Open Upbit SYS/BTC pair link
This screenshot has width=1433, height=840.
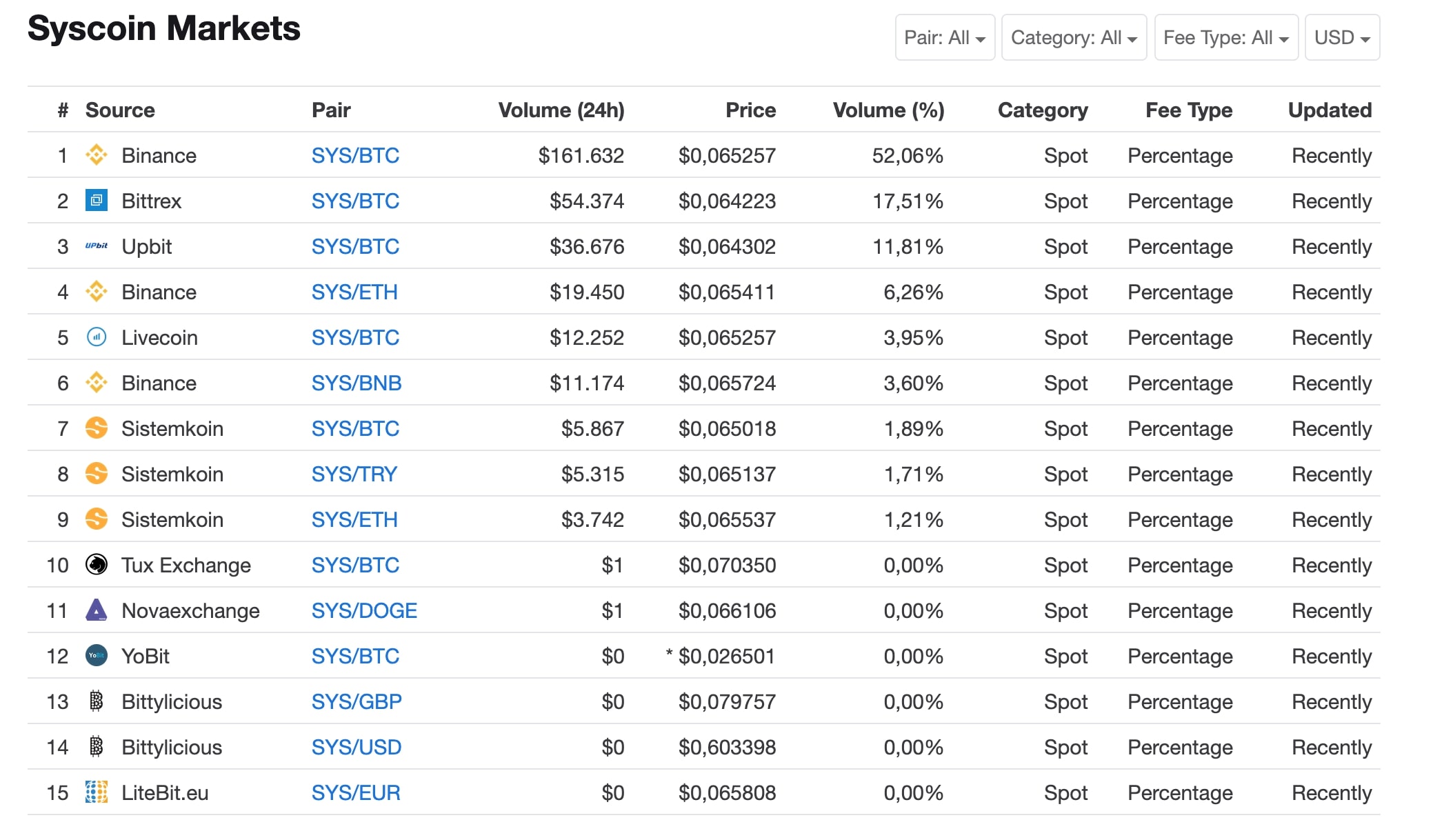[x=355, y=247]
